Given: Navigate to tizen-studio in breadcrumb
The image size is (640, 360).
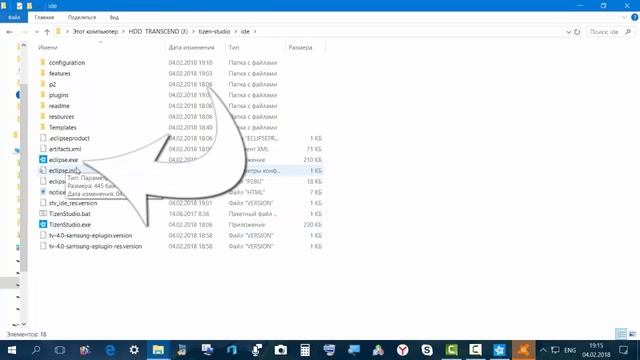Looking at the screenshot, I should coord(214,31).
